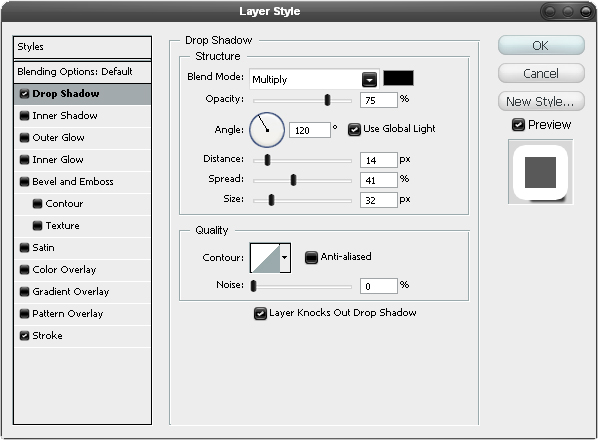Screen dimensions: 598x440
Task: Uncheck Layer Knocks Out Drop Shadow
Action: [260, 313]
